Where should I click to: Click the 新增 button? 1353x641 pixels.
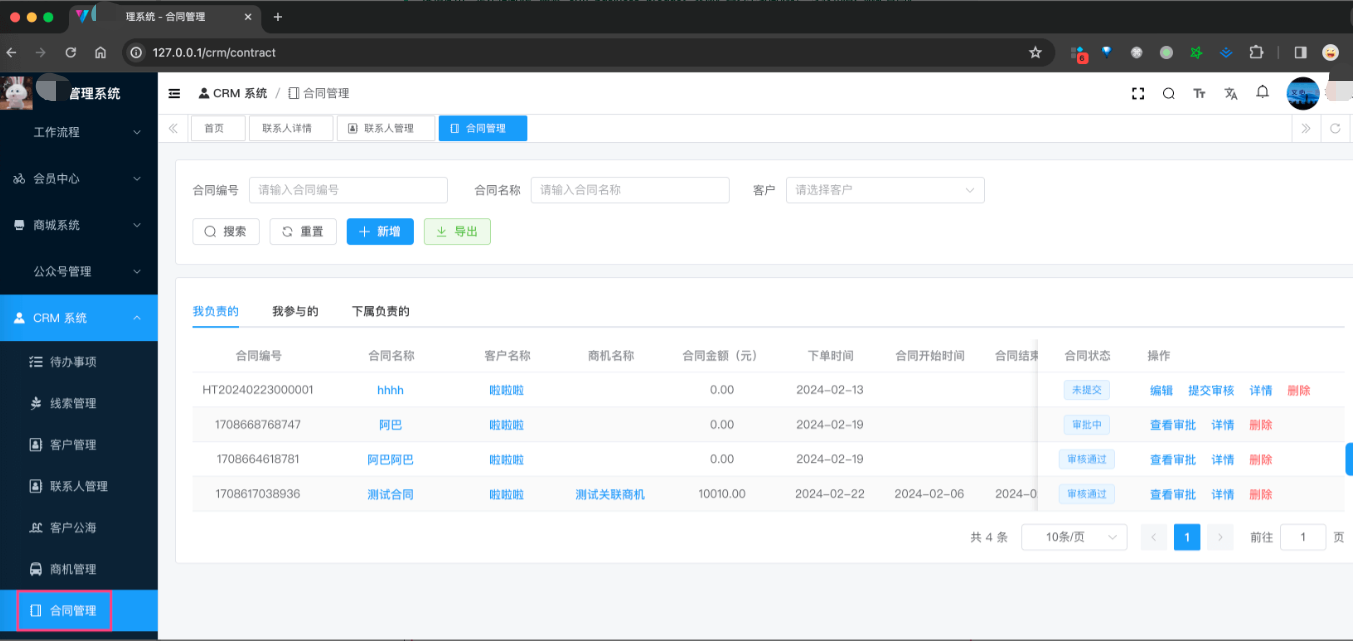coord(380,231)
